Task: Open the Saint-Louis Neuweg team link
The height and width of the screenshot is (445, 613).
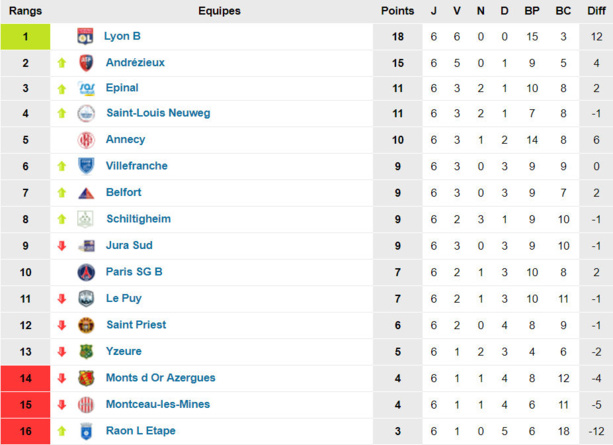Action: 158,113
